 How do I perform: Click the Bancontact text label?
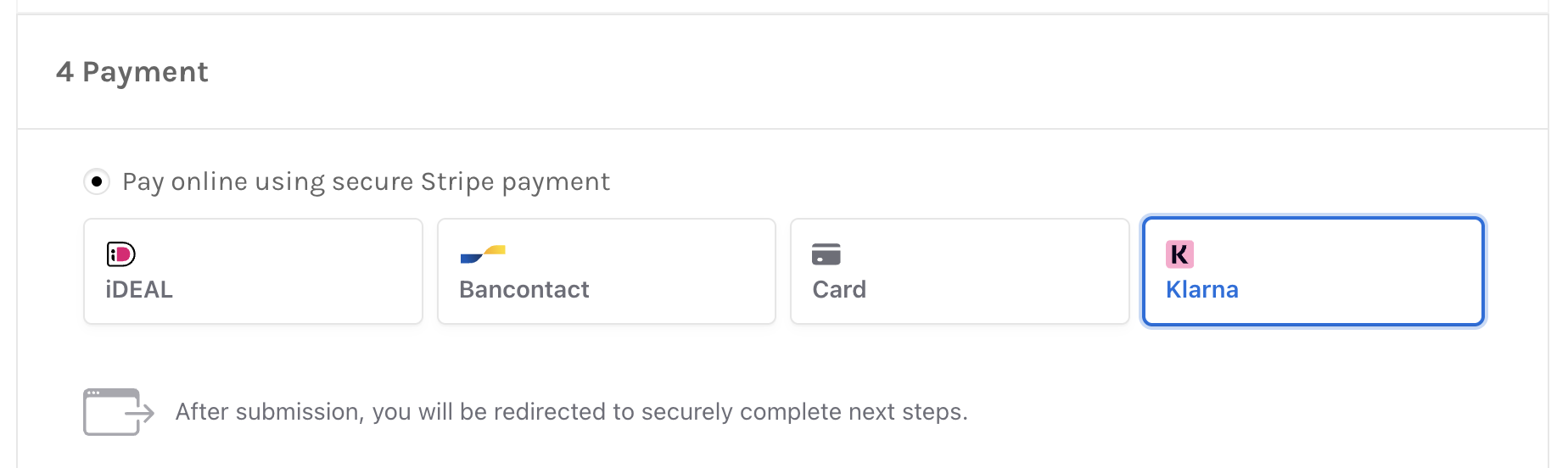(x=524, y=290)
